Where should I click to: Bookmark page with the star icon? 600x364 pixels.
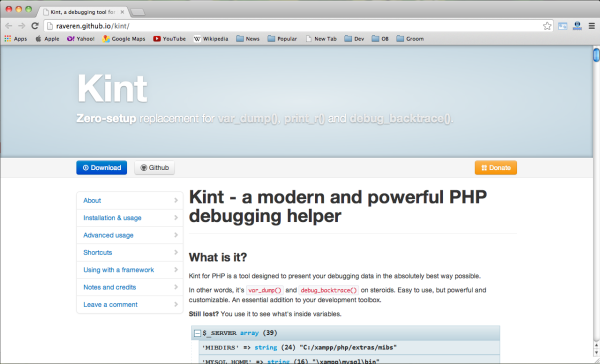[547, 26]
